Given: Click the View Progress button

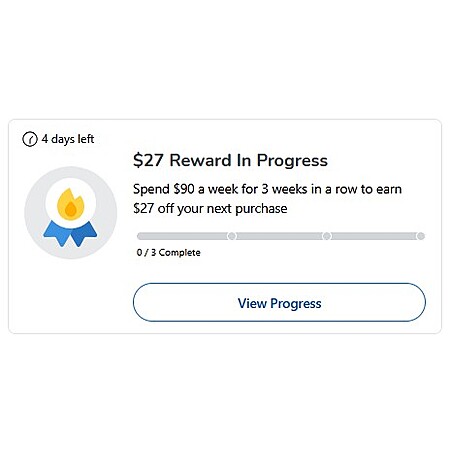Looking at the screenshot, I should [279, 302].
